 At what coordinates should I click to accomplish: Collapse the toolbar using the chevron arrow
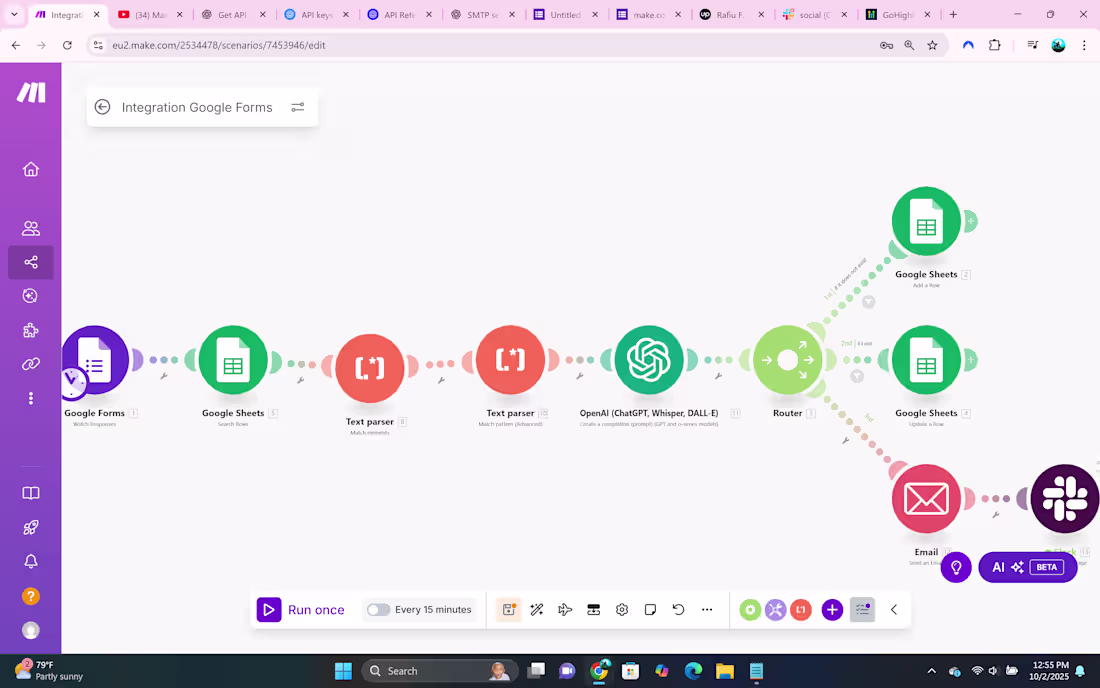click(x=893, y=609)
